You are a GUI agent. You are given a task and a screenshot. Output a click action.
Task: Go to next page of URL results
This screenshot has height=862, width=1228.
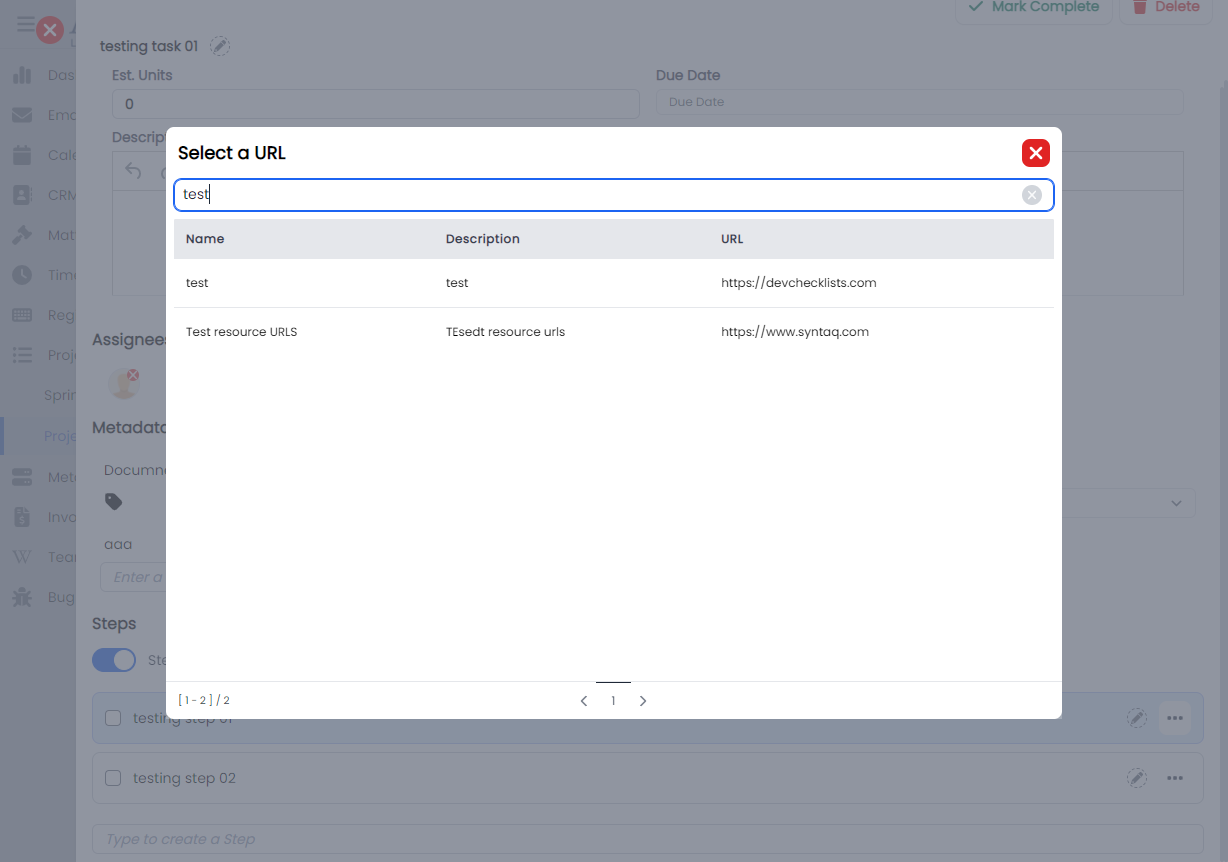pyautogui.click(x=643, y=701)
